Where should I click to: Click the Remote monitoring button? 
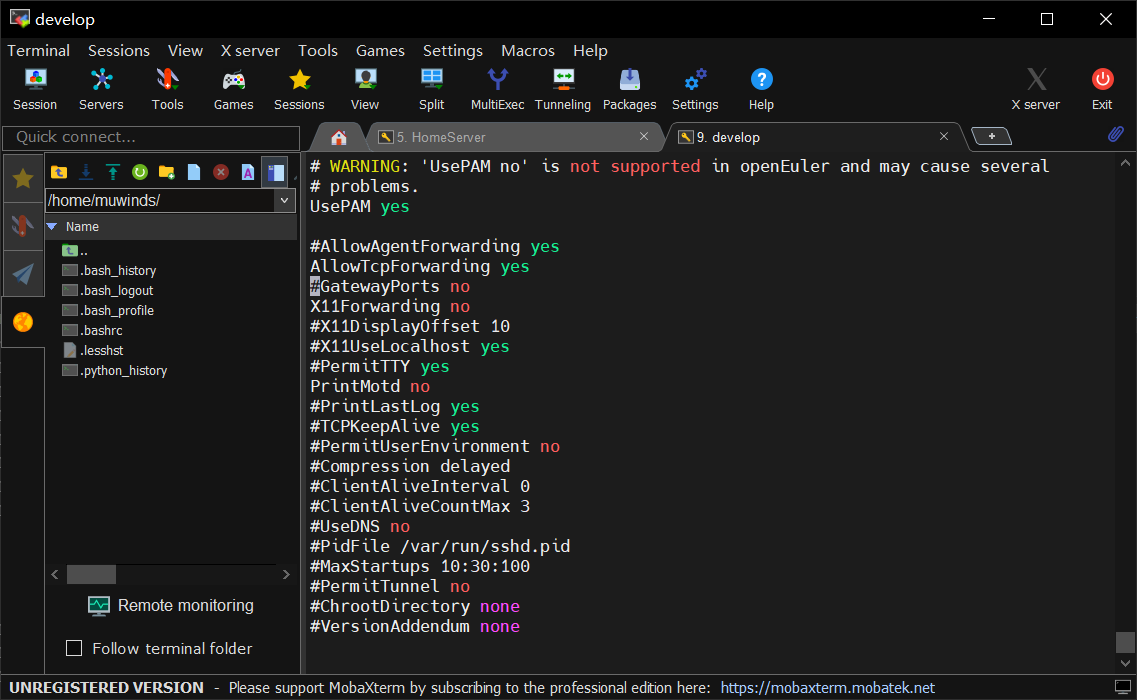click(171, 605)
